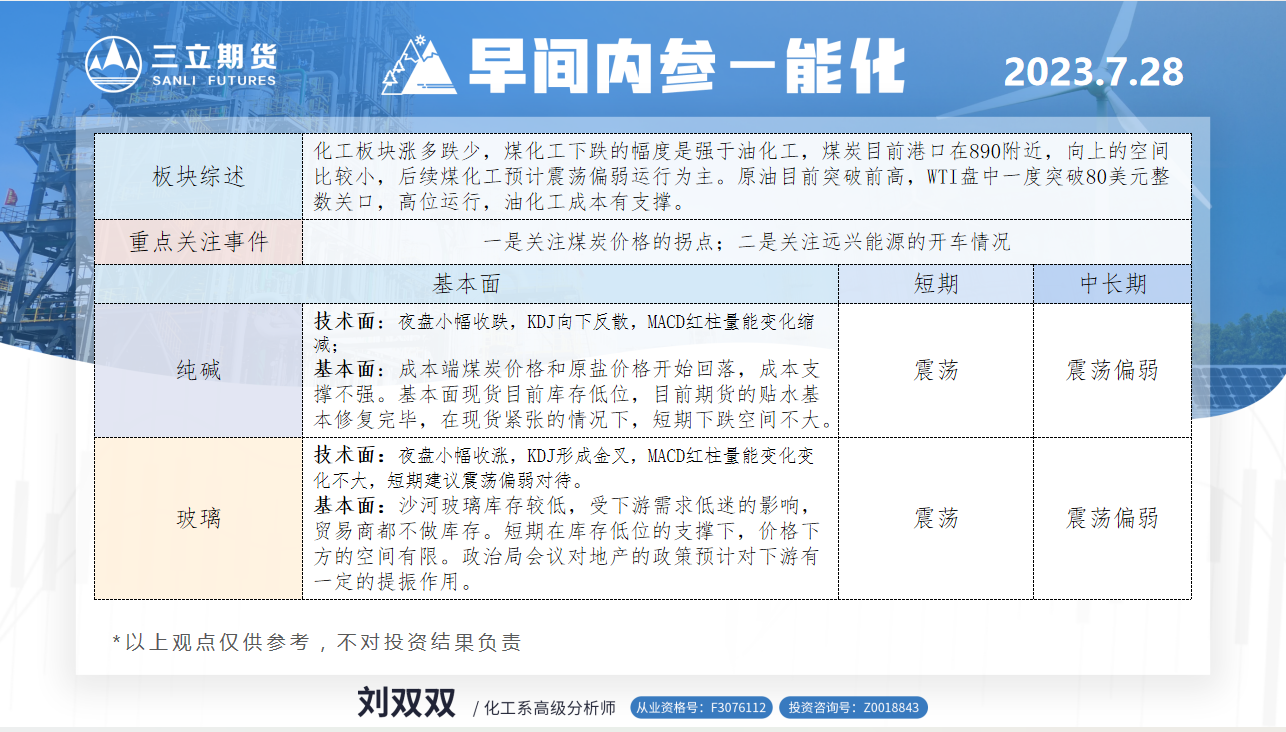The image size is (1286, 732).
Task: Click the key events text about 远兴能源
Action: (746, 242)
